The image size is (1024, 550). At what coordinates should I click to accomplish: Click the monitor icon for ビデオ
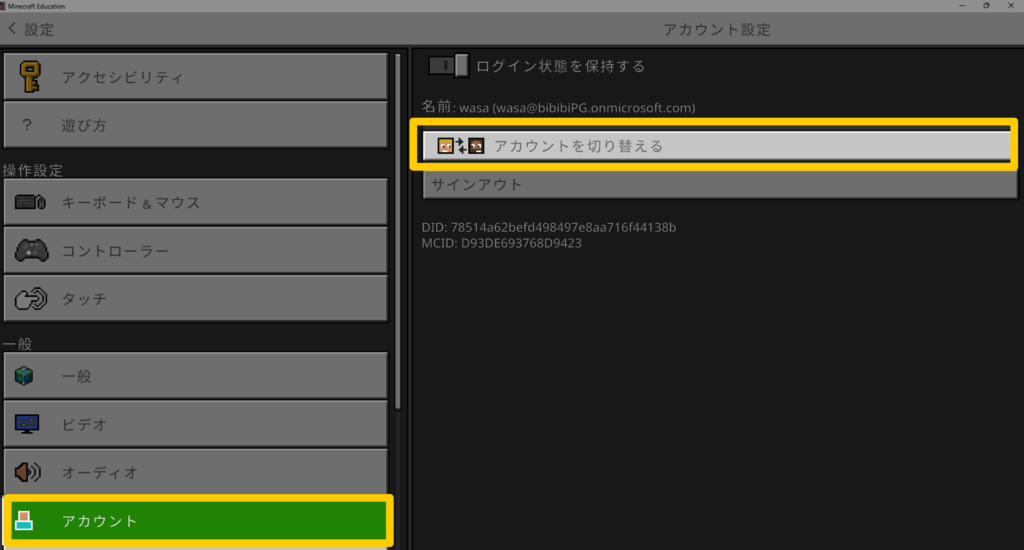27,424
